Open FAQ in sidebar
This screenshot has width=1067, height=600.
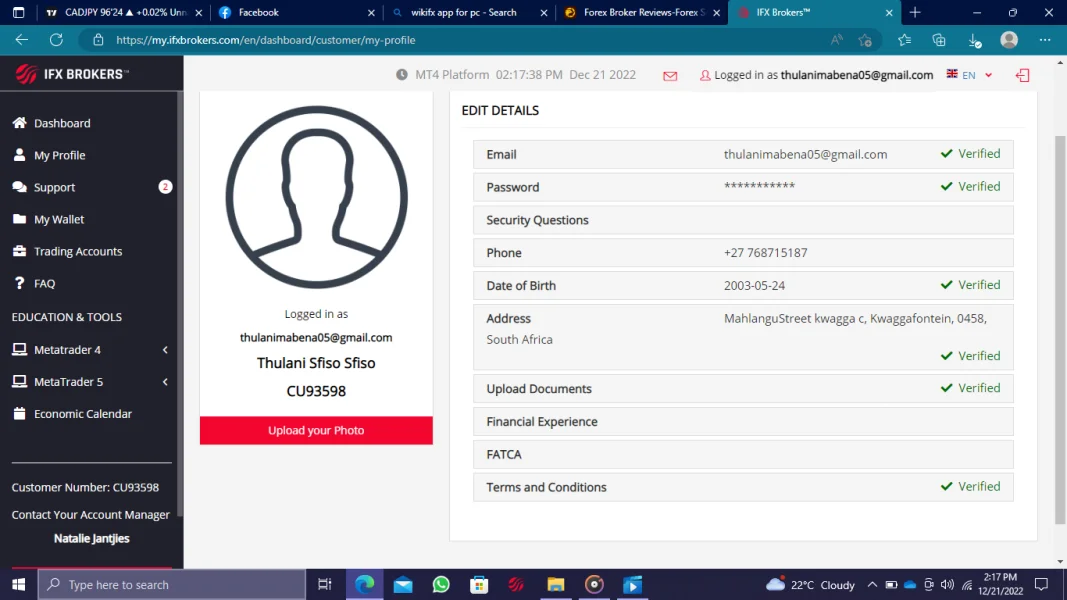(x=44, y=283)
